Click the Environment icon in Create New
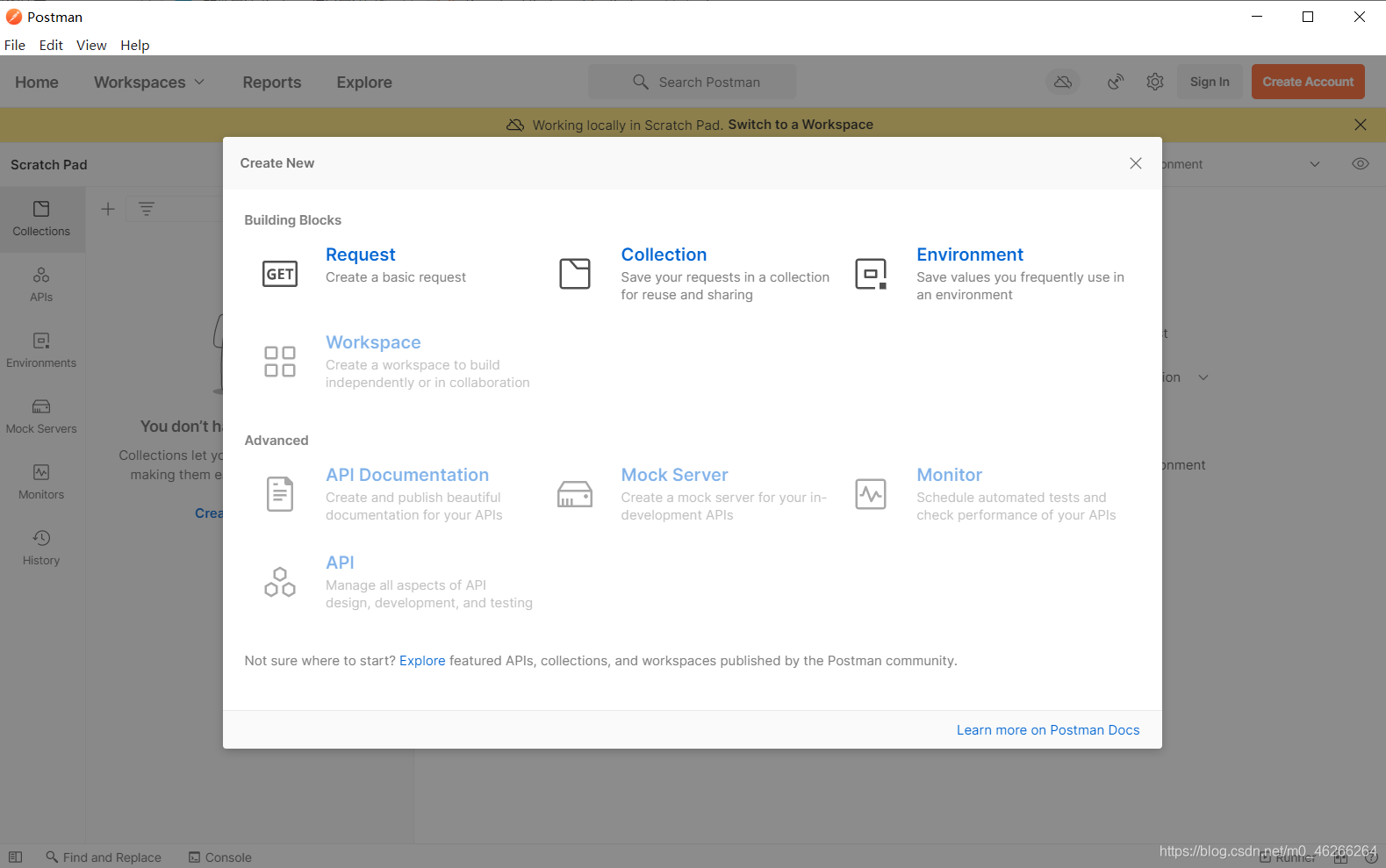 tap(871, 274)
